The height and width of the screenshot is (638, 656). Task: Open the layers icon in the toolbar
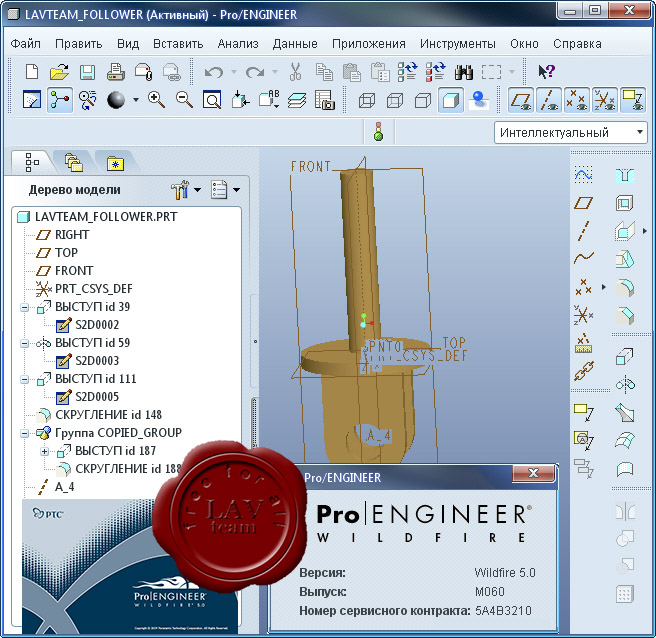pos(297,100)
